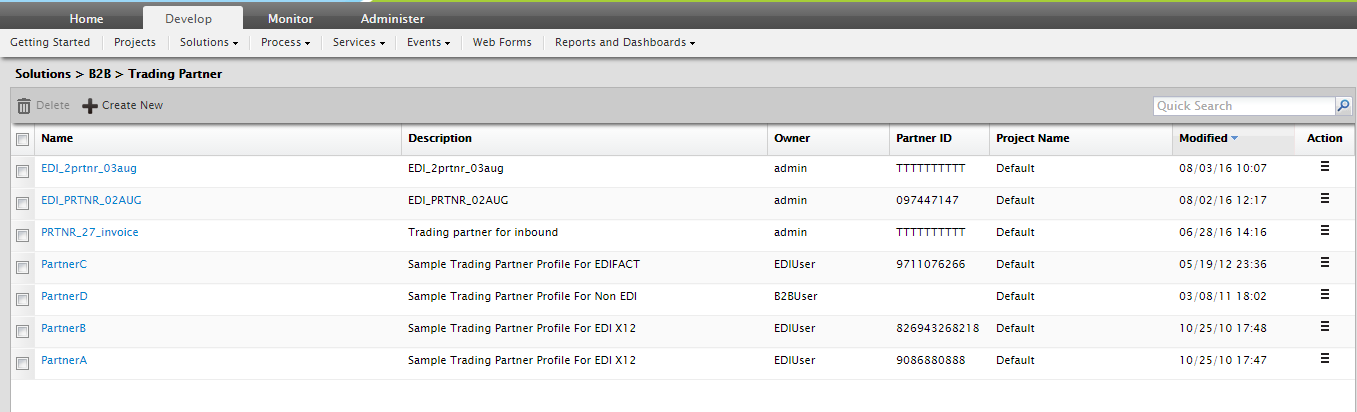Click modified date 05/19/12 23:36
This screenshot has width=1357, height=412.
1223,264
